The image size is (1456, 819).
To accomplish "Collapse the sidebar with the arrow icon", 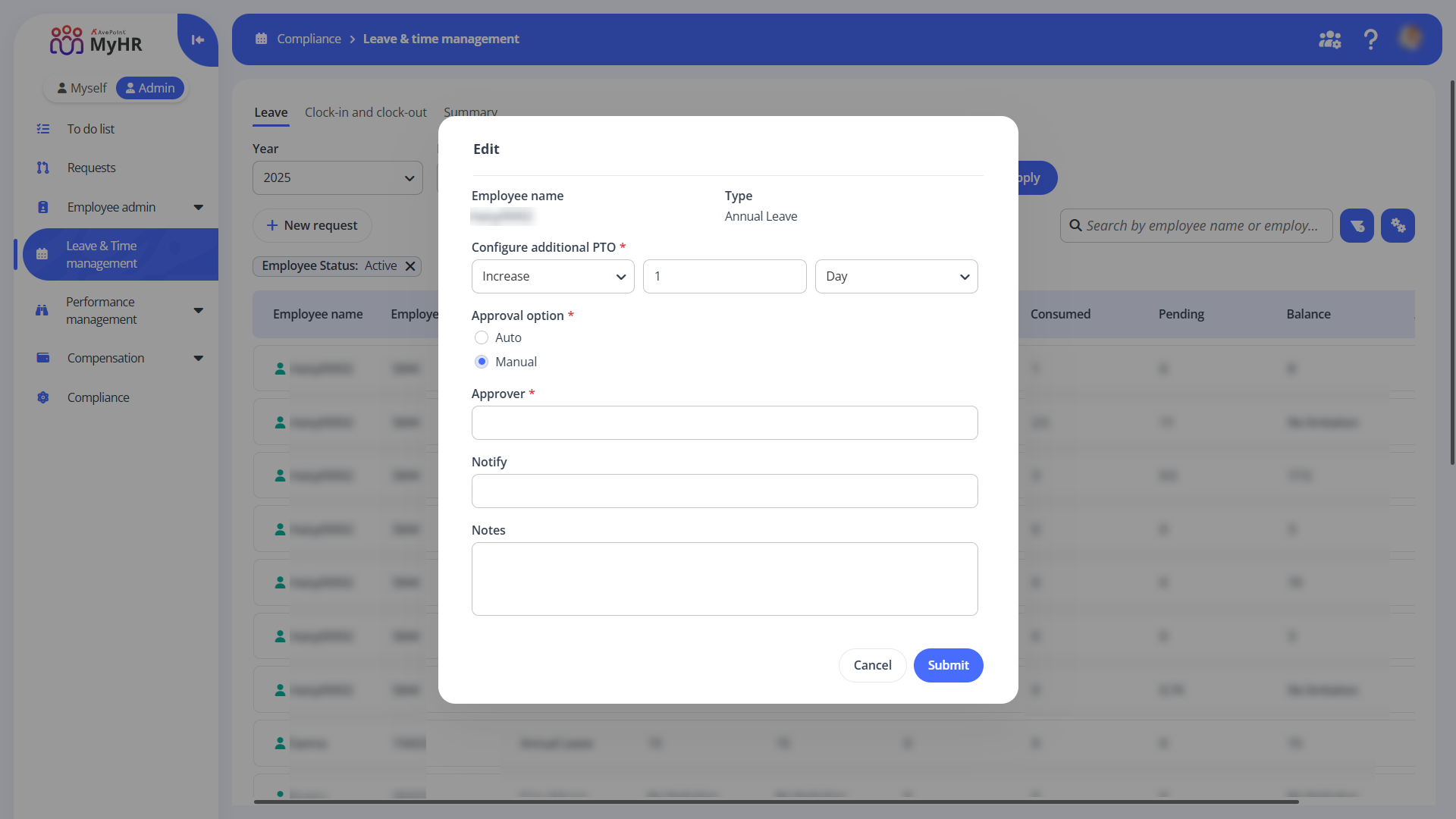I will coord(198,40).
